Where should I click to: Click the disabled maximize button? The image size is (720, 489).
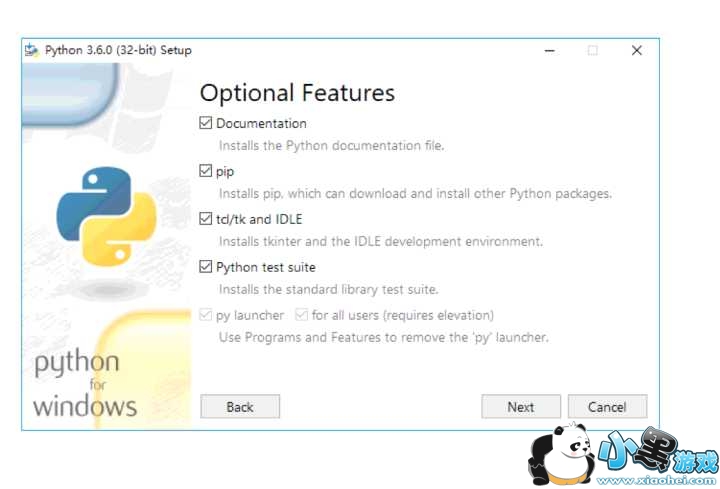point(592,50)
